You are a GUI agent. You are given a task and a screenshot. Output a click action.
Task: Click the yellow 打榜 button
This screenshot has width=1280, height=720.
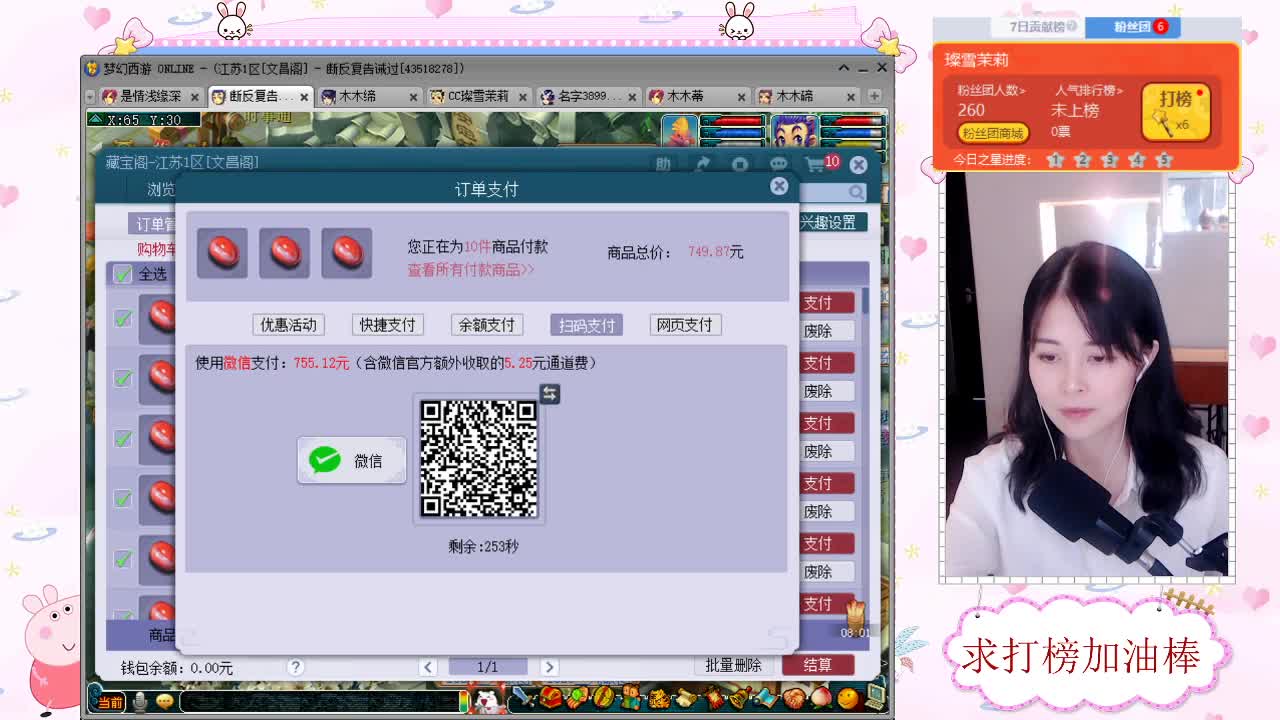tap(1176, 111)
